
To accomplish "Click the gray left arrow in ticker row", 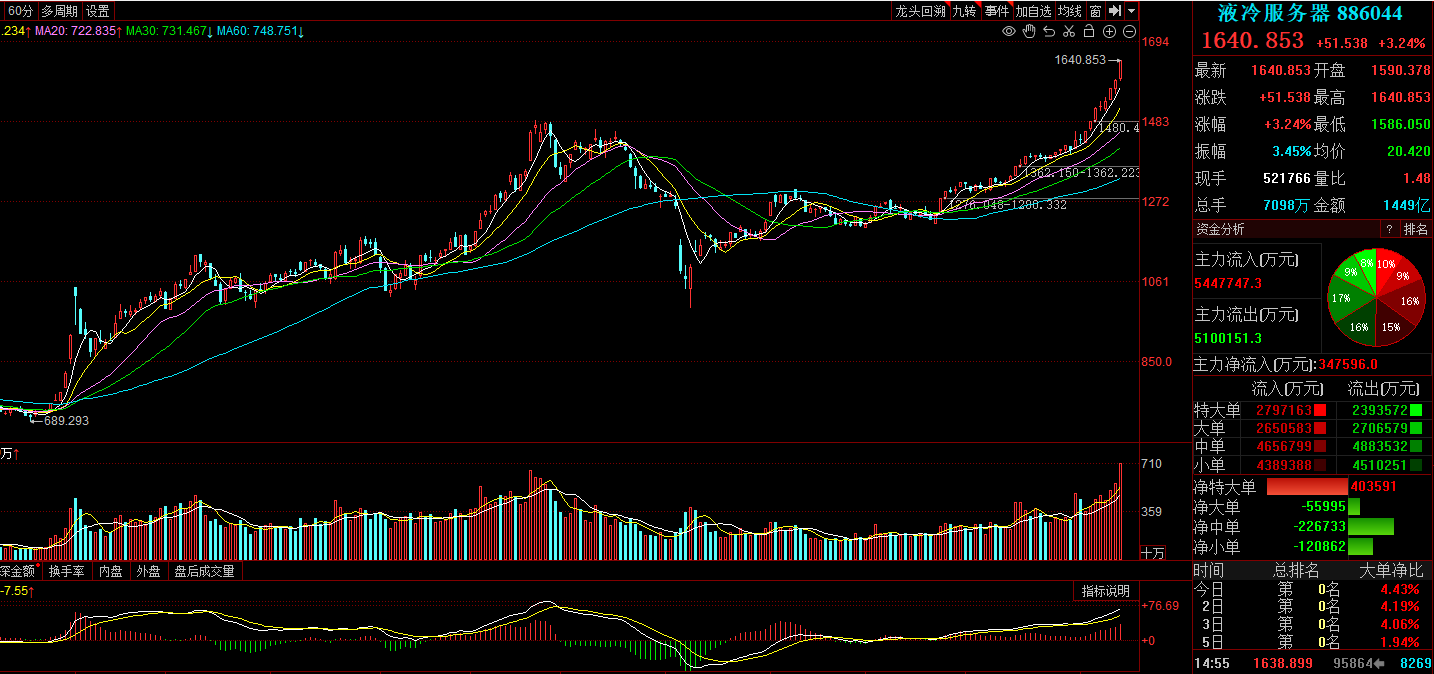I will pyautogui.click(x=1379, y=663).
